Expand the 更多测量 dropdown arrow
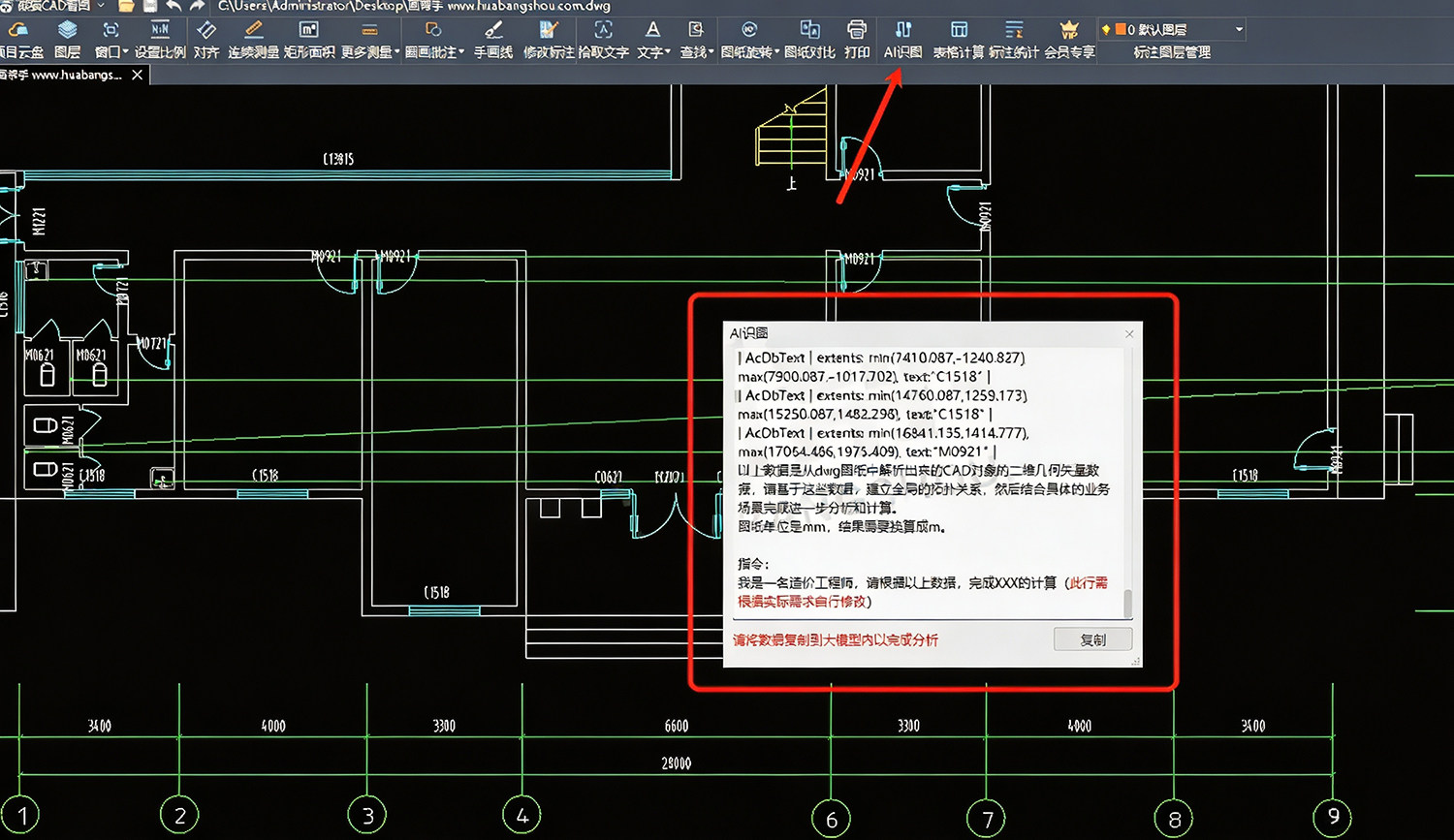 point(397,52)
